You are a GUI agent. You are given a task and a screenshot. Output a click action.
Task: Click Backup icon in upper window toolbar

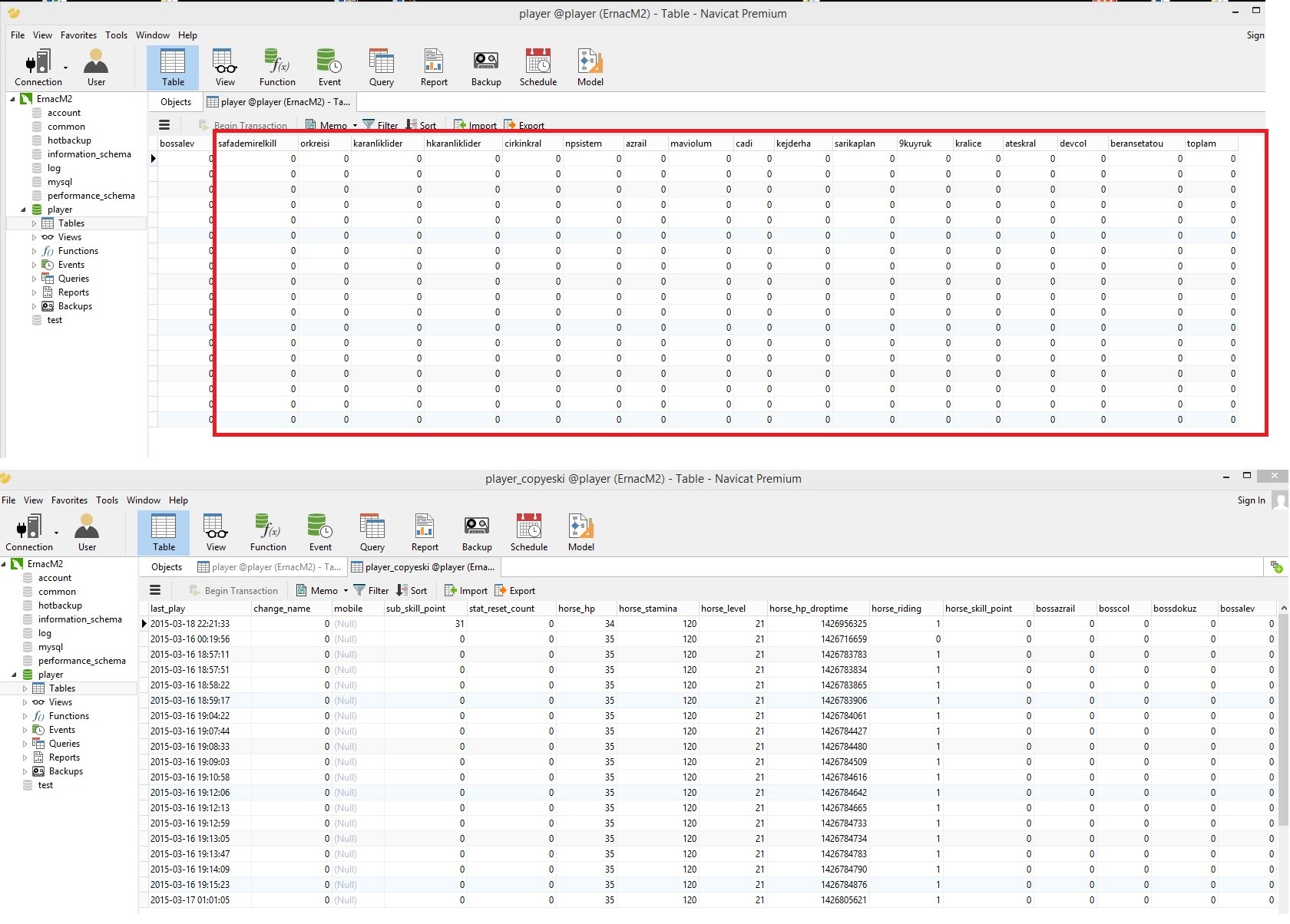tap(486, 68)
